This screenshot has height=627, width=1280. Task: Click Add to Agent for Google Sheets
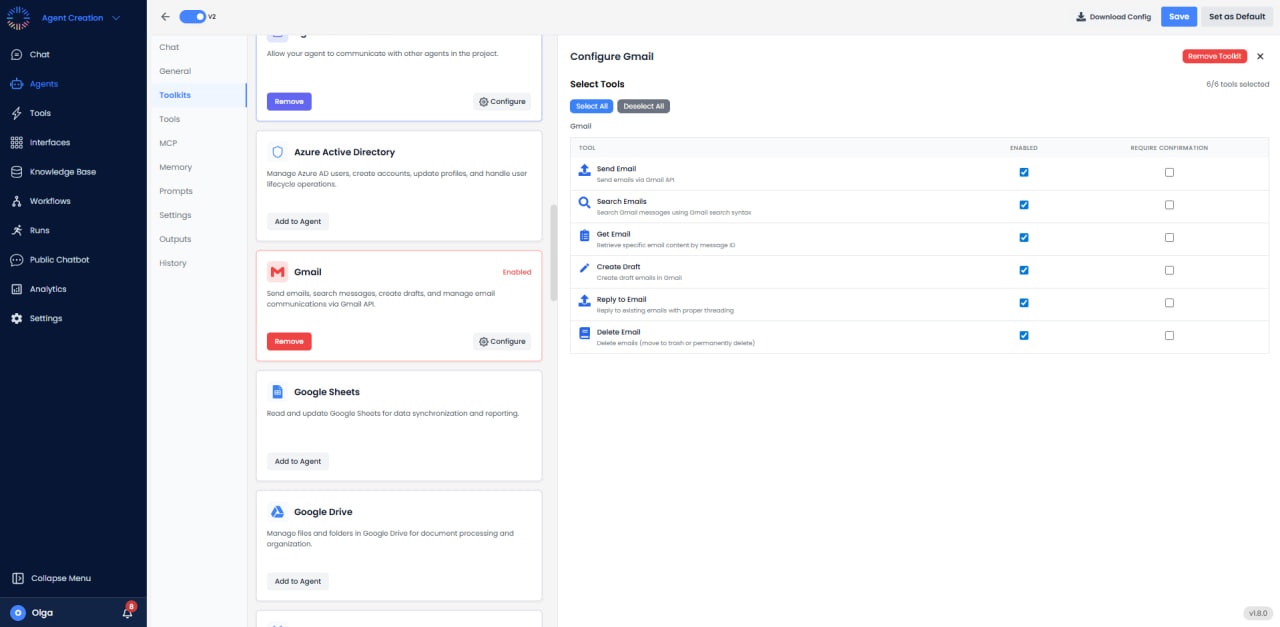297,461
